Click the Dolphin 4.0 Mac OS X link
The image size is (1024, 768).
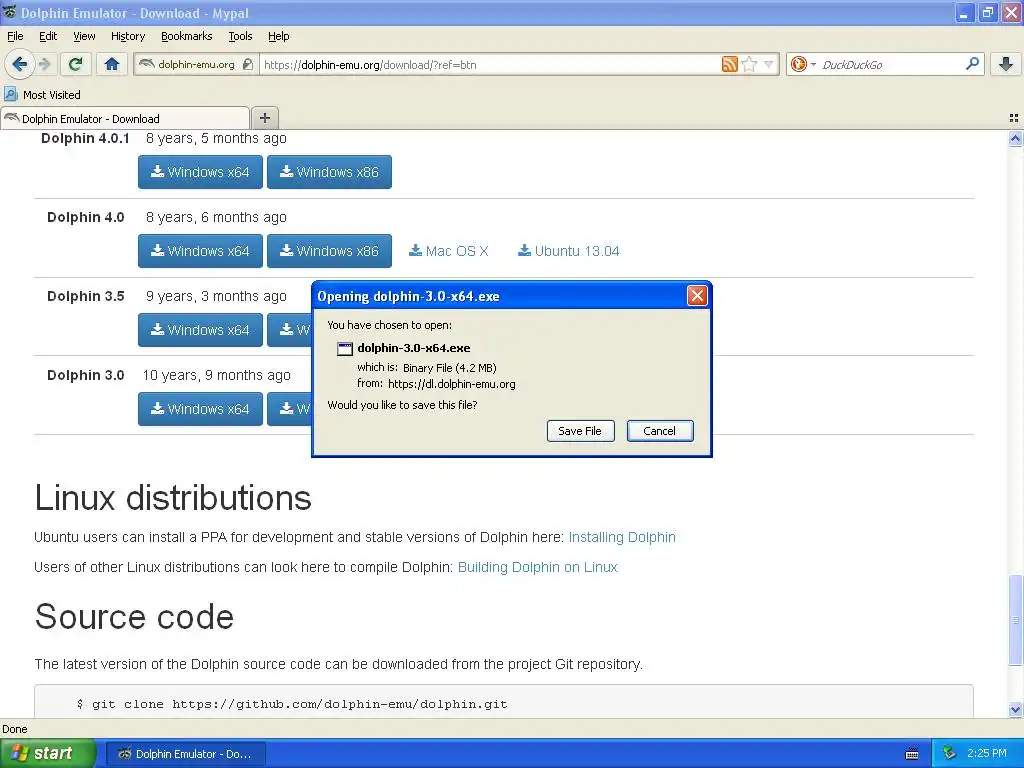click(449, 251)
